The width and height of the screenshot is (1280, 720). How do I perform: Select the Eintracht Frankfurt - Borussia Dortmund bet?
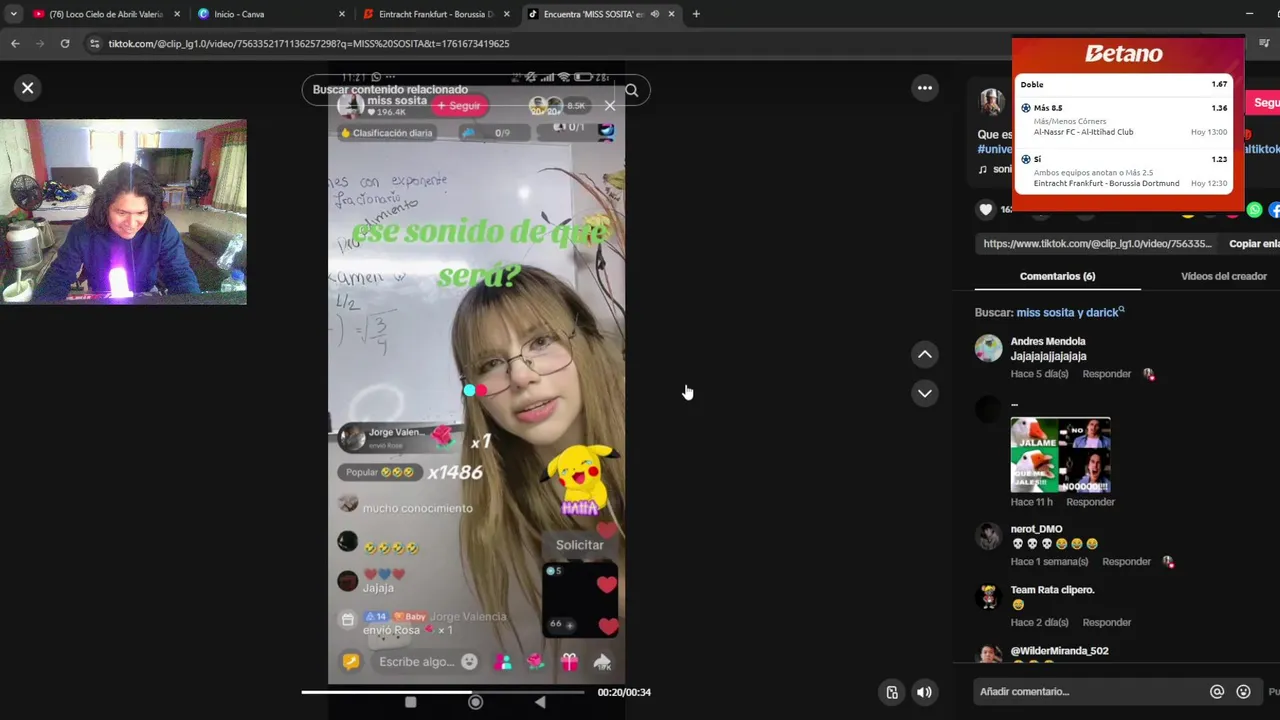[1123, 171]
